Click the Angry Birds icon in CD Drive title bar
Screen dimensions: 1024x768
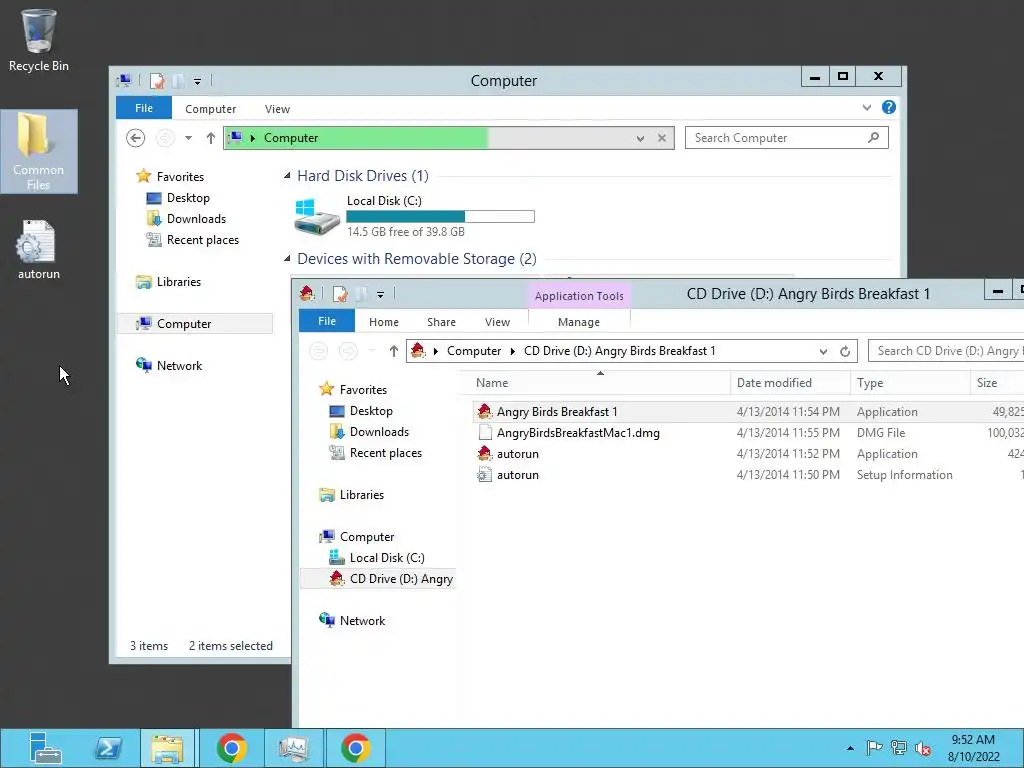307,294
